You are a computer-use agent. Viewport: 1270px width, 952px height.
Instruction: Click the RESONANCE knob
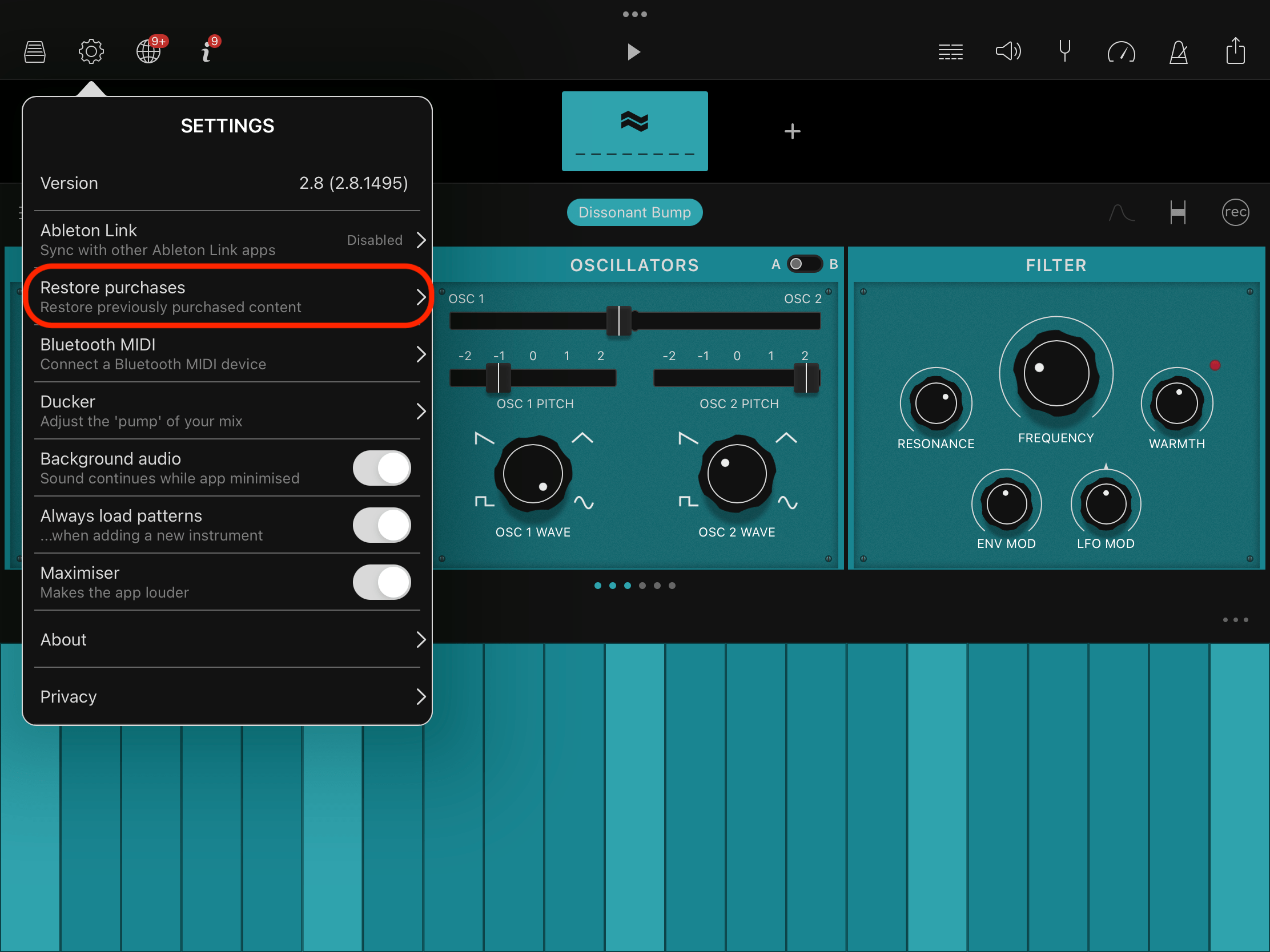(936, 404)
